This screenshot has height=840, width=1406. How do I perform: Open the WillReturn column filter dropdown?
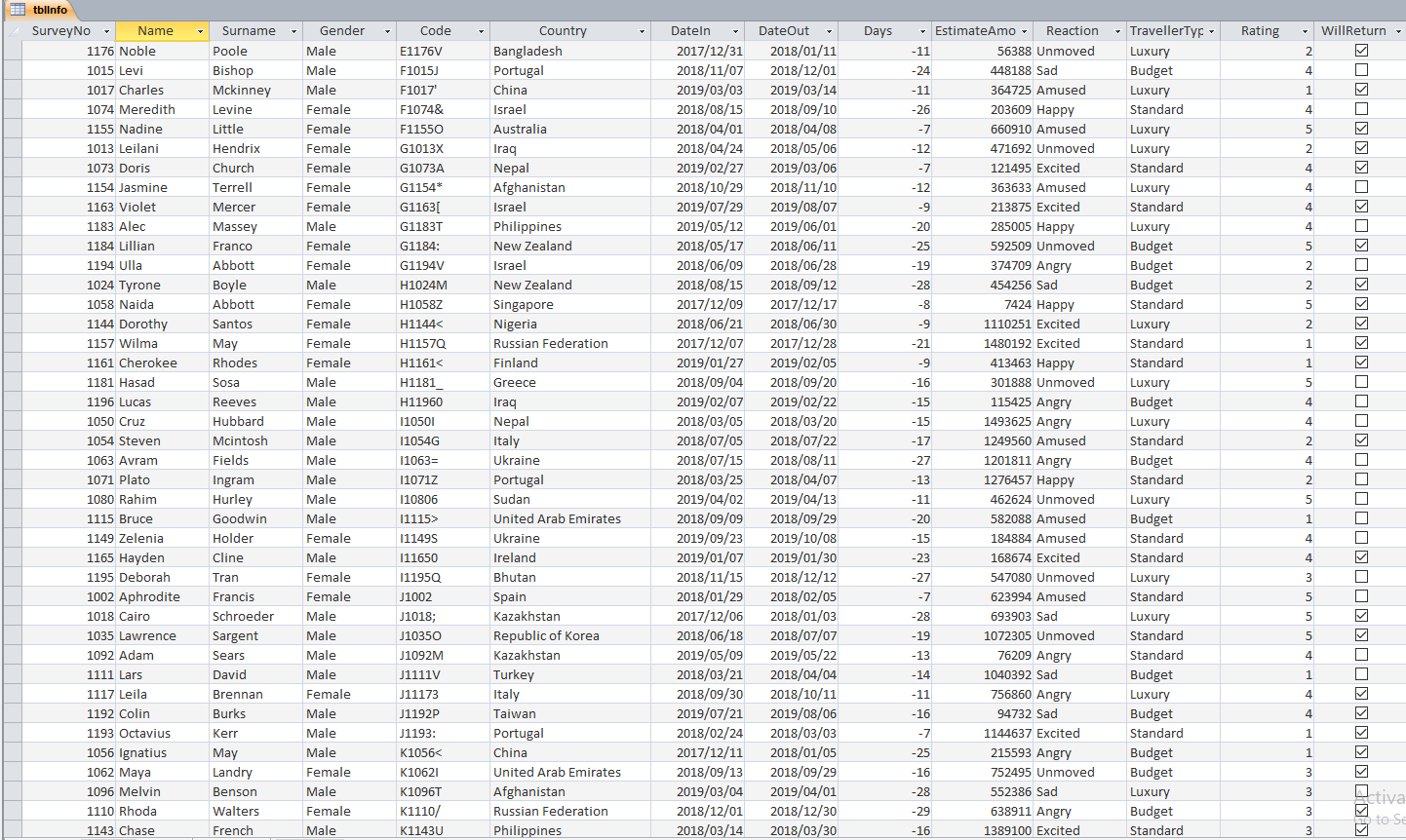(x=1398, y=31)
